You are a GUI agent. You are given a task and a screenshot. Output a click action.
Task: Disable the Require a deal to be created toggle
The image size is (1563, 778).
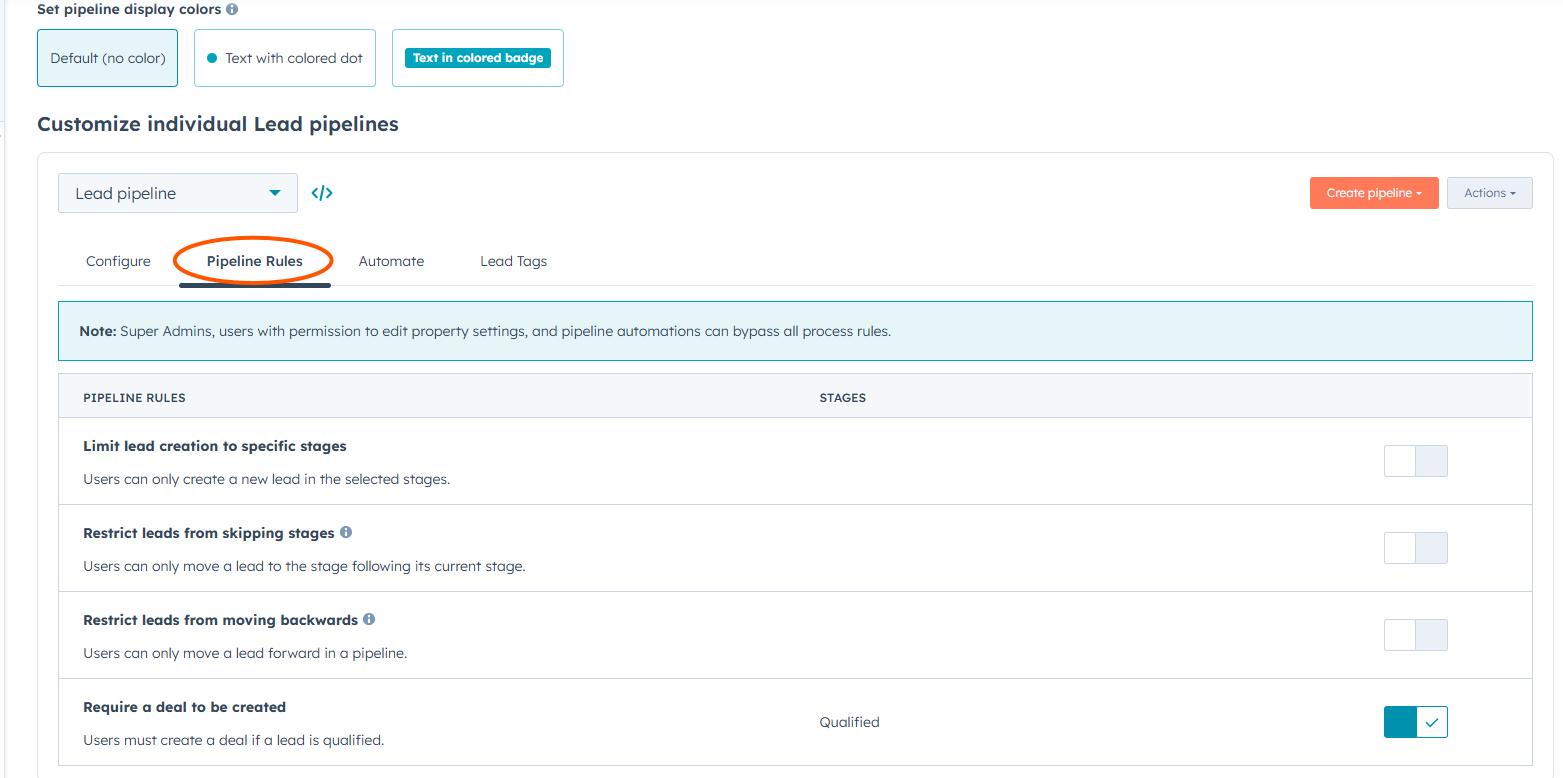1415,722
